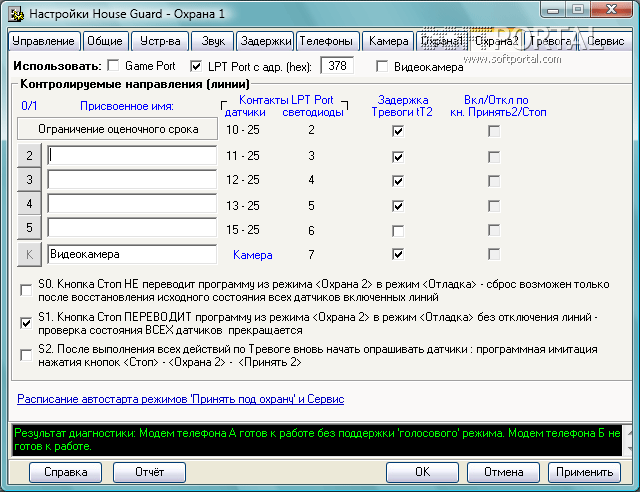
Task: Toggle option S1 Кнопка Стоп ПЕРЕВОДИТ
Action: (x=26, y=323)
